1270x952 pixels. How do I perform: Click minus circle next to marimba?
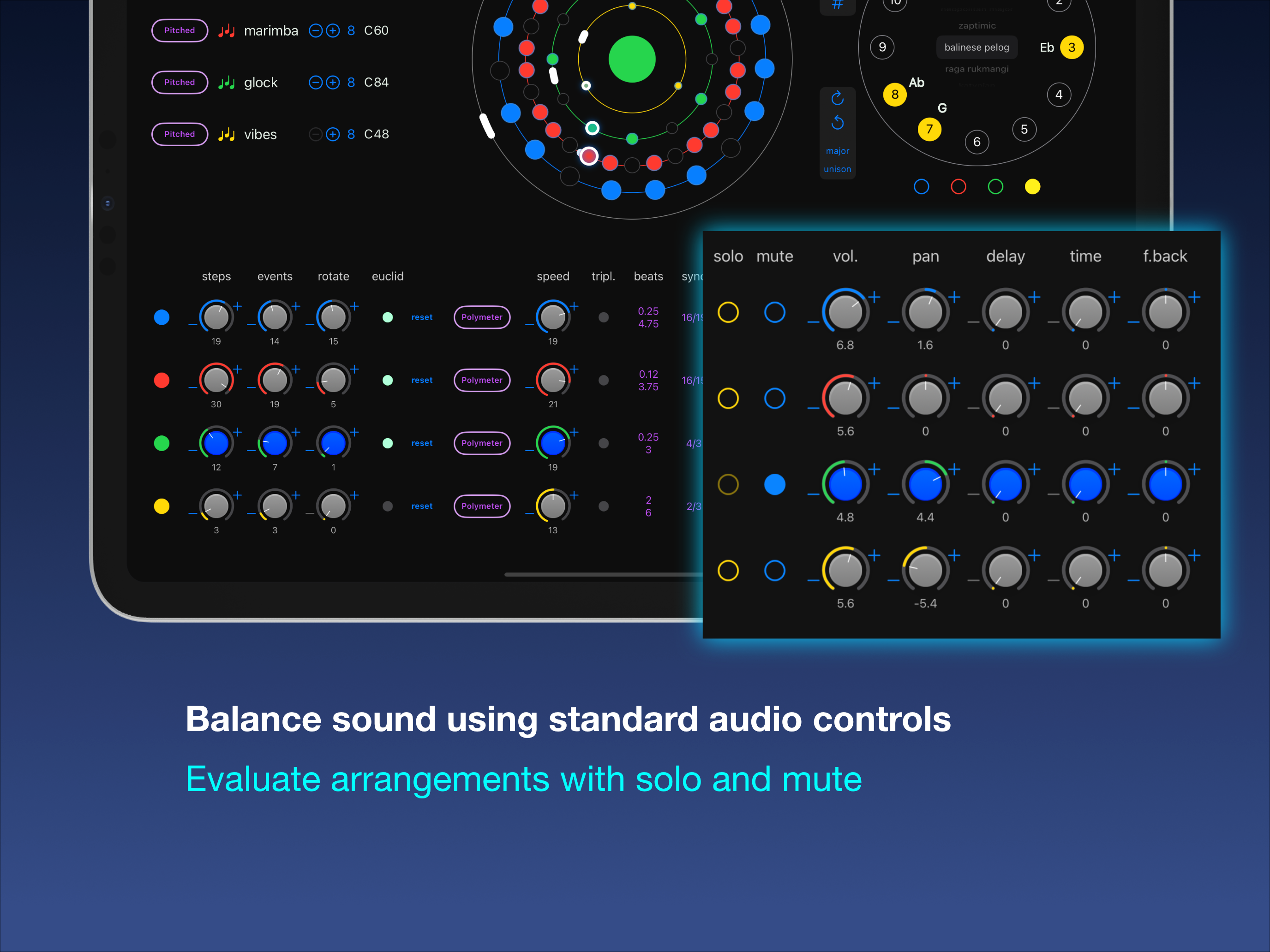click(315, 30)
